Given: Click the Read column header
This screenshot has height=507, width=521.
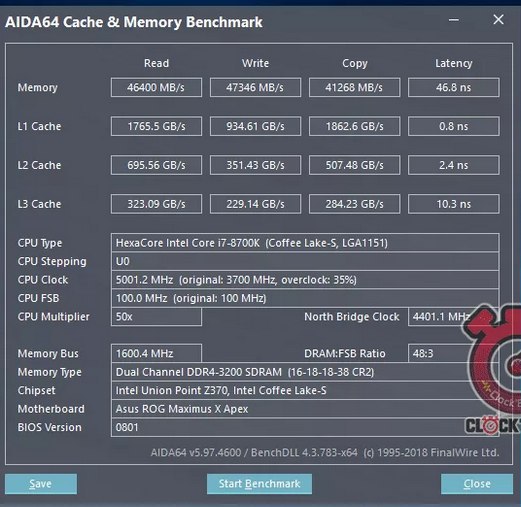Looking at the screenshot, I should pos(156,63).
